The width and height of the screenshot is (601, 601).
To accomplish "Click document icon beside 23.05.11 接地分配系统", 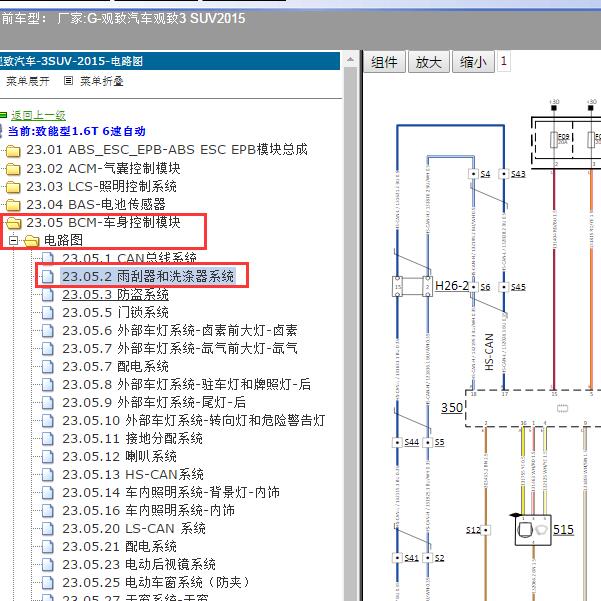I will point(48,438).
